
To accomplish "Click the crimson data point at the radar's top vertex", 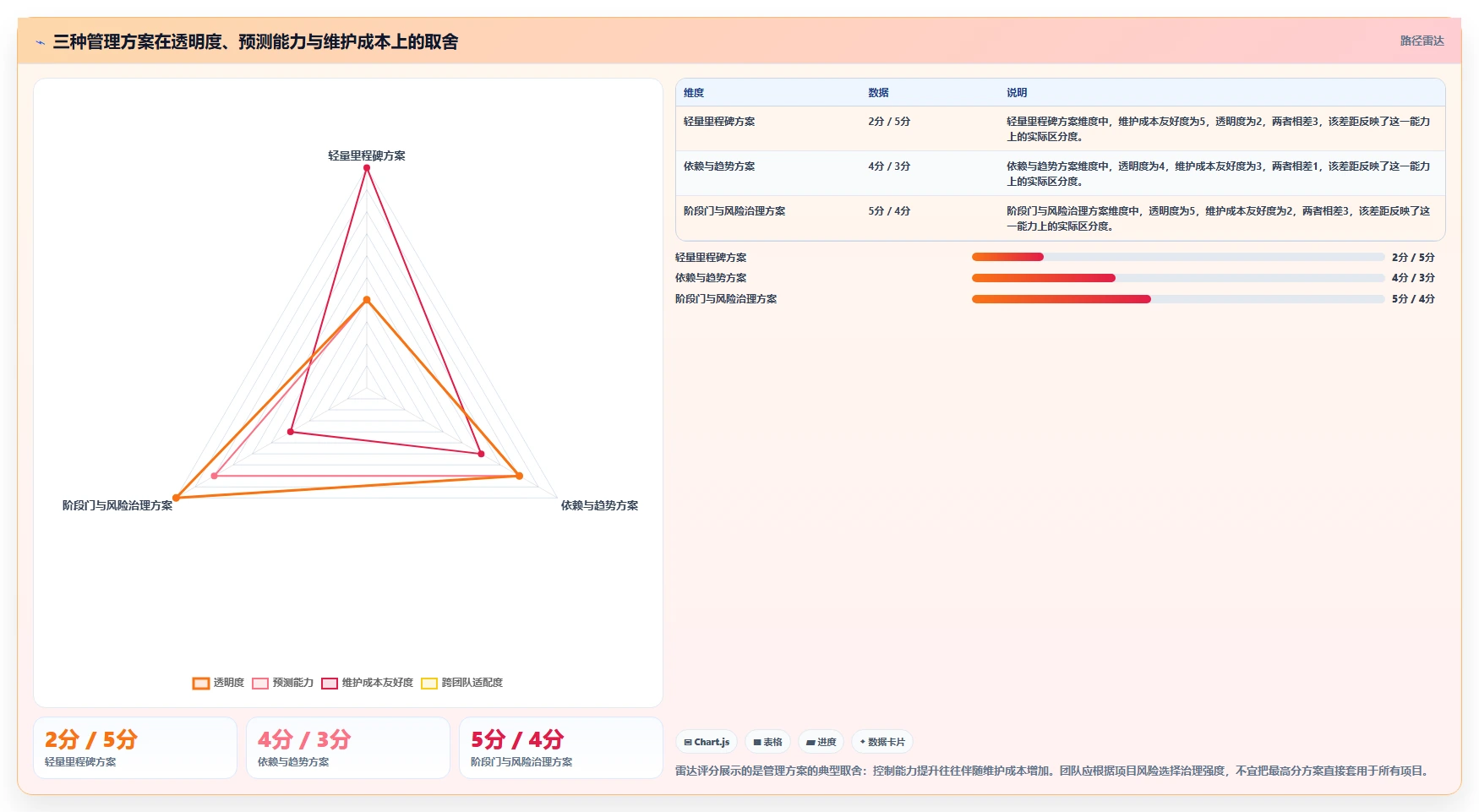I will pos(367,168).
